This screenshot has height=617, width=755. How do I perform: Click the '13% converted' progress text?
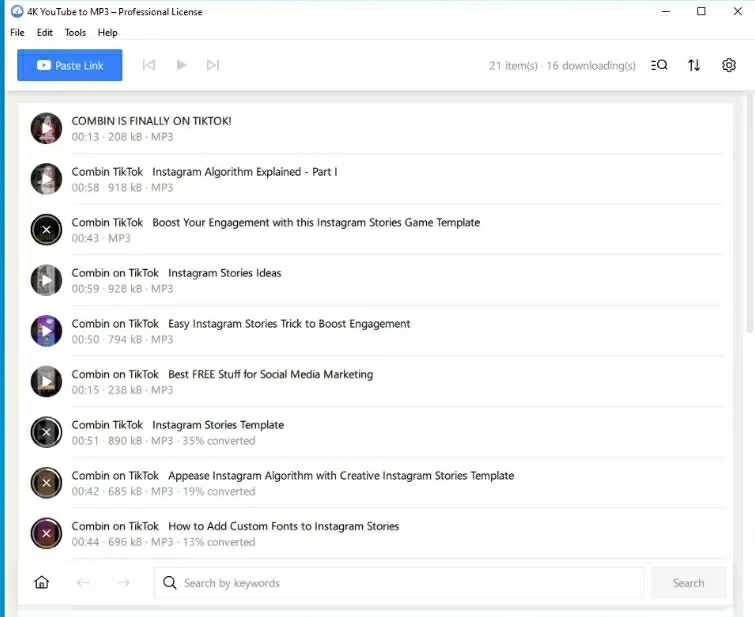(219, 542)
